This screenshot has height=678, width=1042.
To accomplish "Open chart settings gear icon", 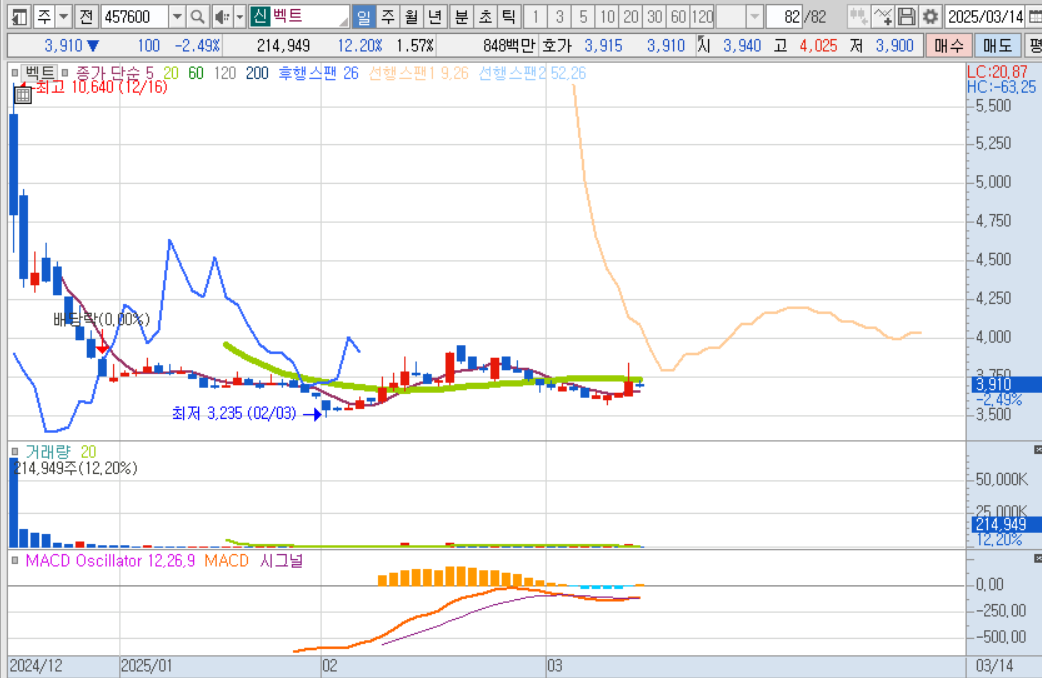I will pos(930,16).
